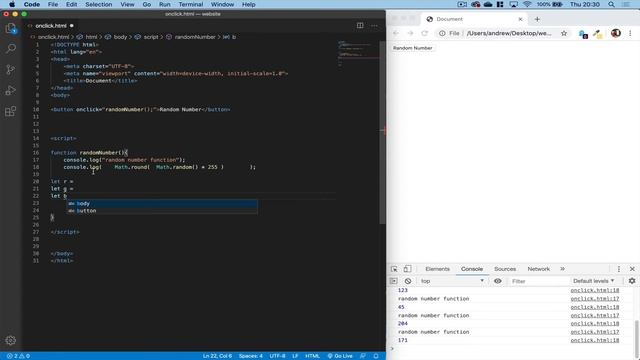Click the Ln 22, Col 6 status item
Viewport: 640px width, 360px height.
point(217,356)
